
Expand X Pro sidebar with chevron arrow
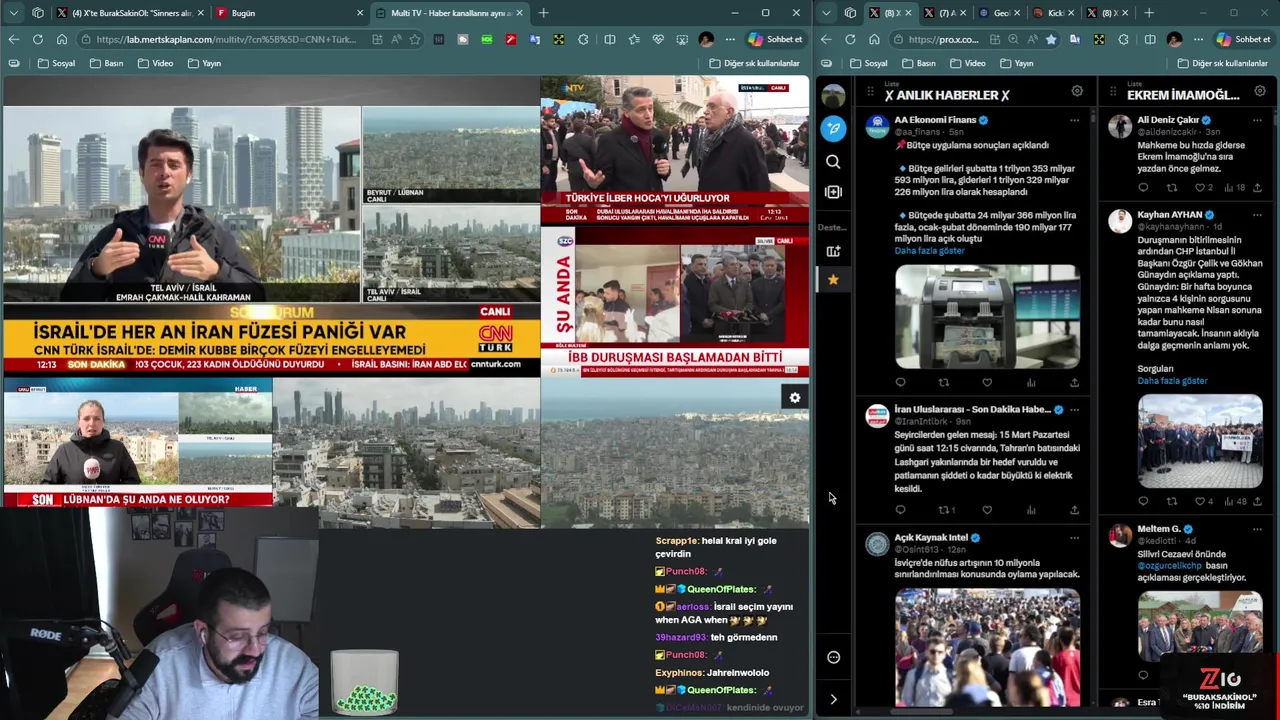(833, 699)
